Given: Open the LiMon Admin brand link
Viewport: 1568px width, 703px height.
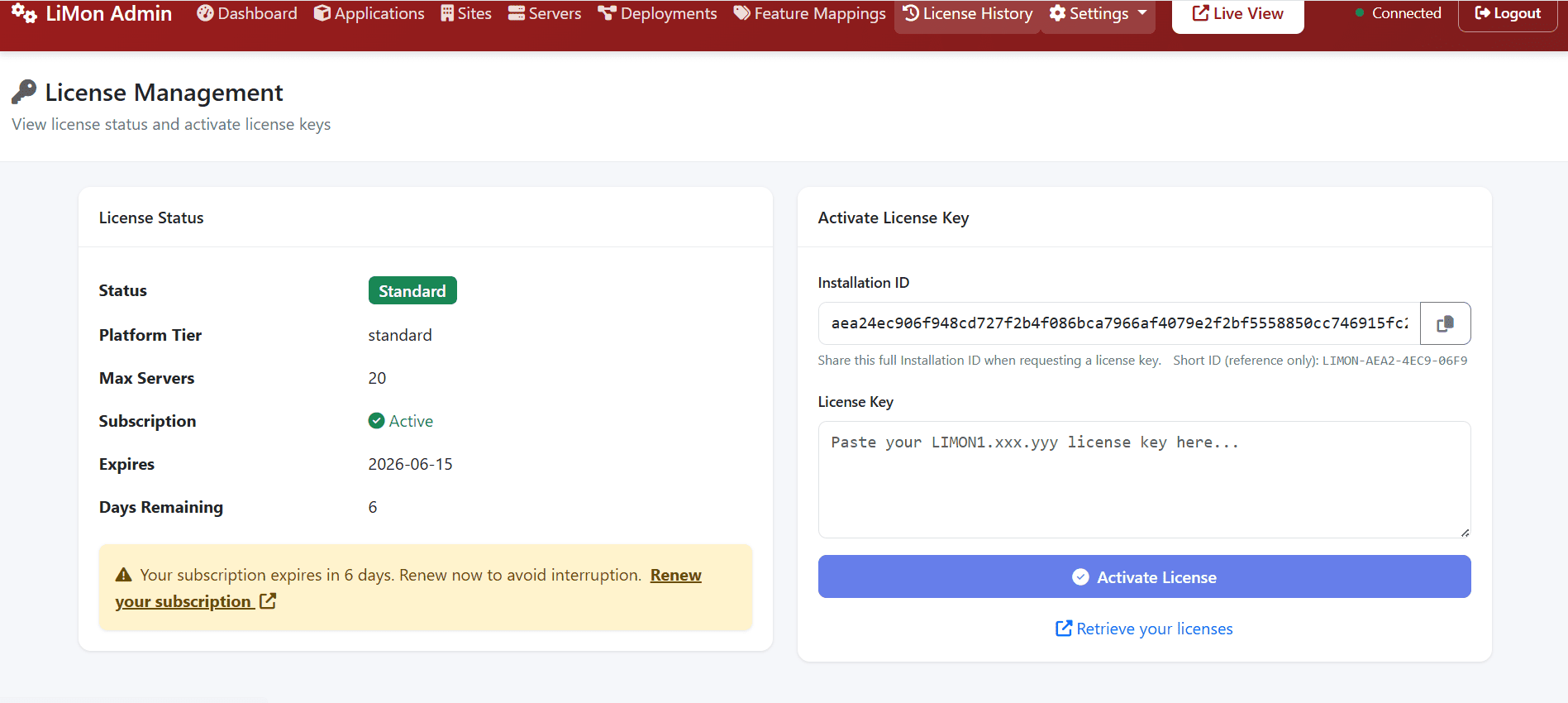Looking at the screenshot, I should (92, 13).
